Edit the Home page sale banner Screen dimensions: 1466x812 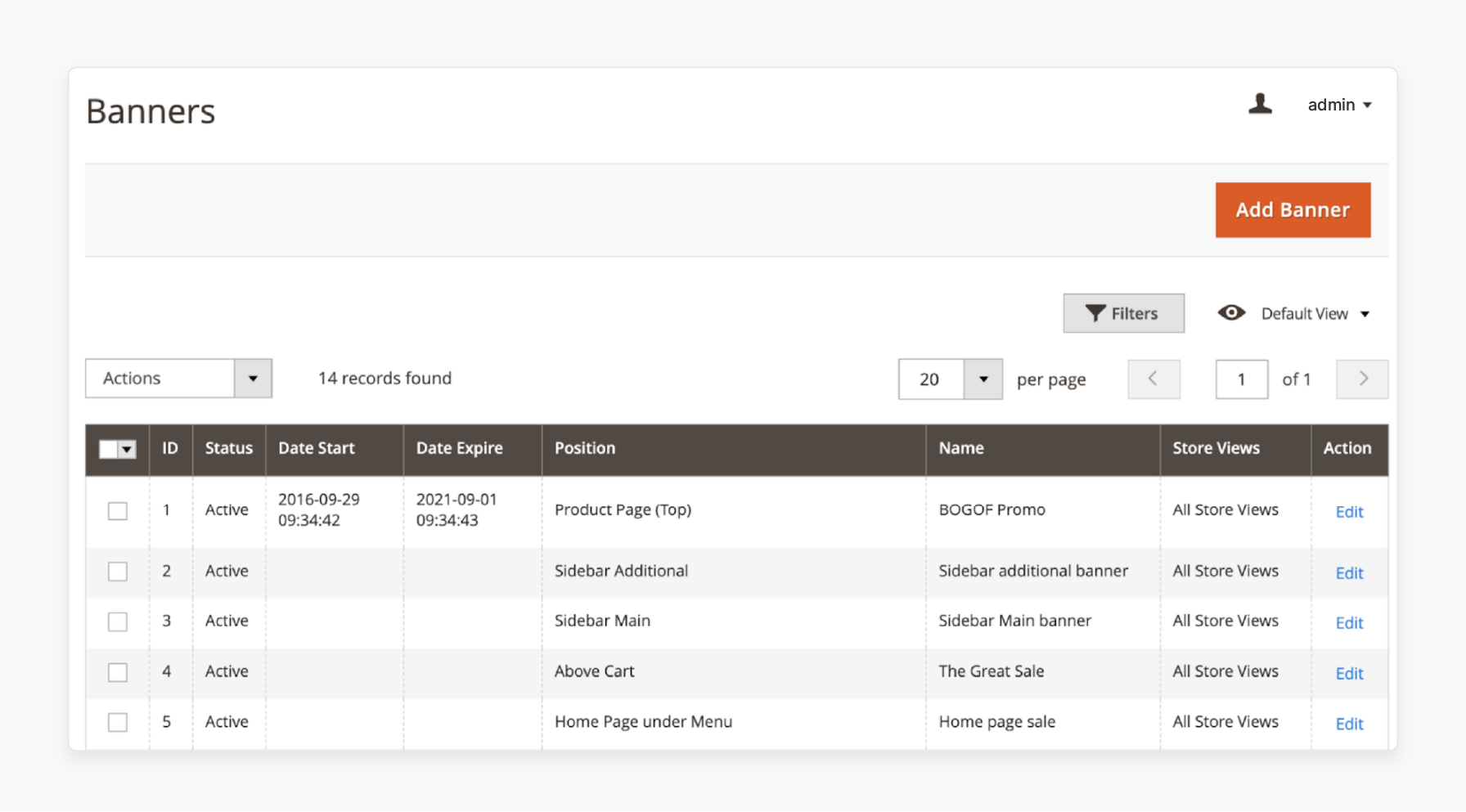click(1349, 725)
